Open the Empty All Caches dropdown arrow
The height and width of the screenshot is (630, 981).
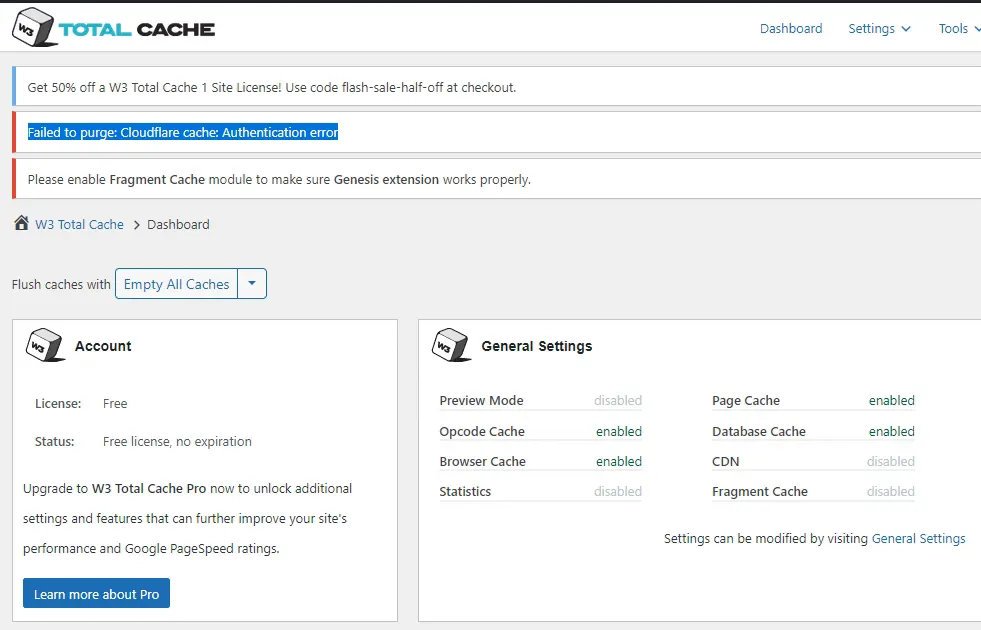252,283
